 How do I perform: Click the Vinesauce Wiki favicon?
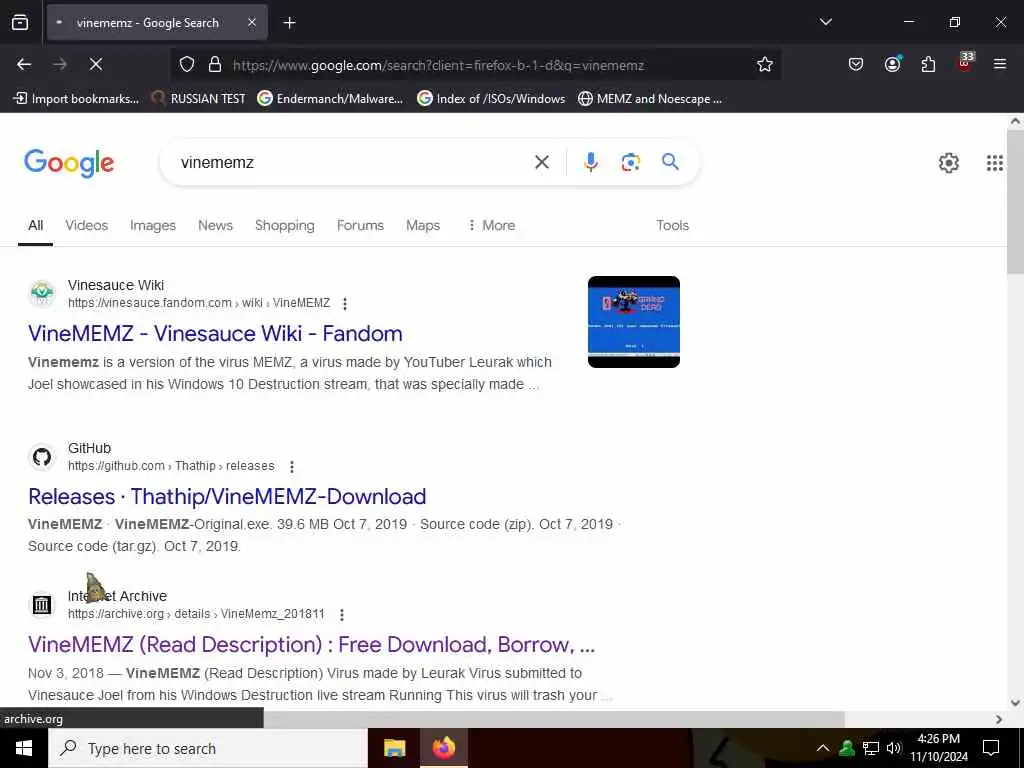(42, 294)
